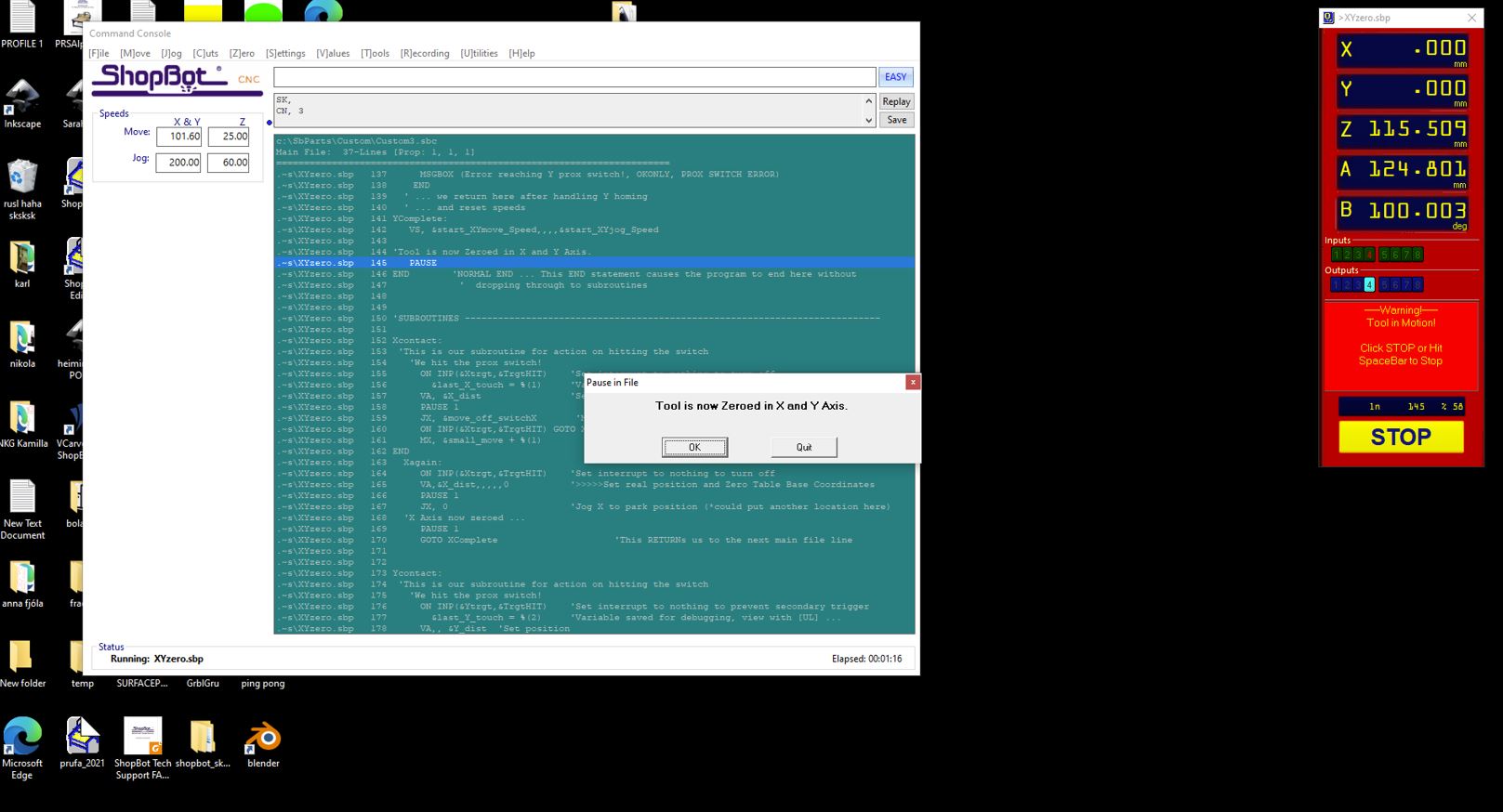Click 'Warning! Tool in Motion!' message panel
Image resolution: width=1503 pixels, height=812 pixels.
click(x=1401, y=346)
